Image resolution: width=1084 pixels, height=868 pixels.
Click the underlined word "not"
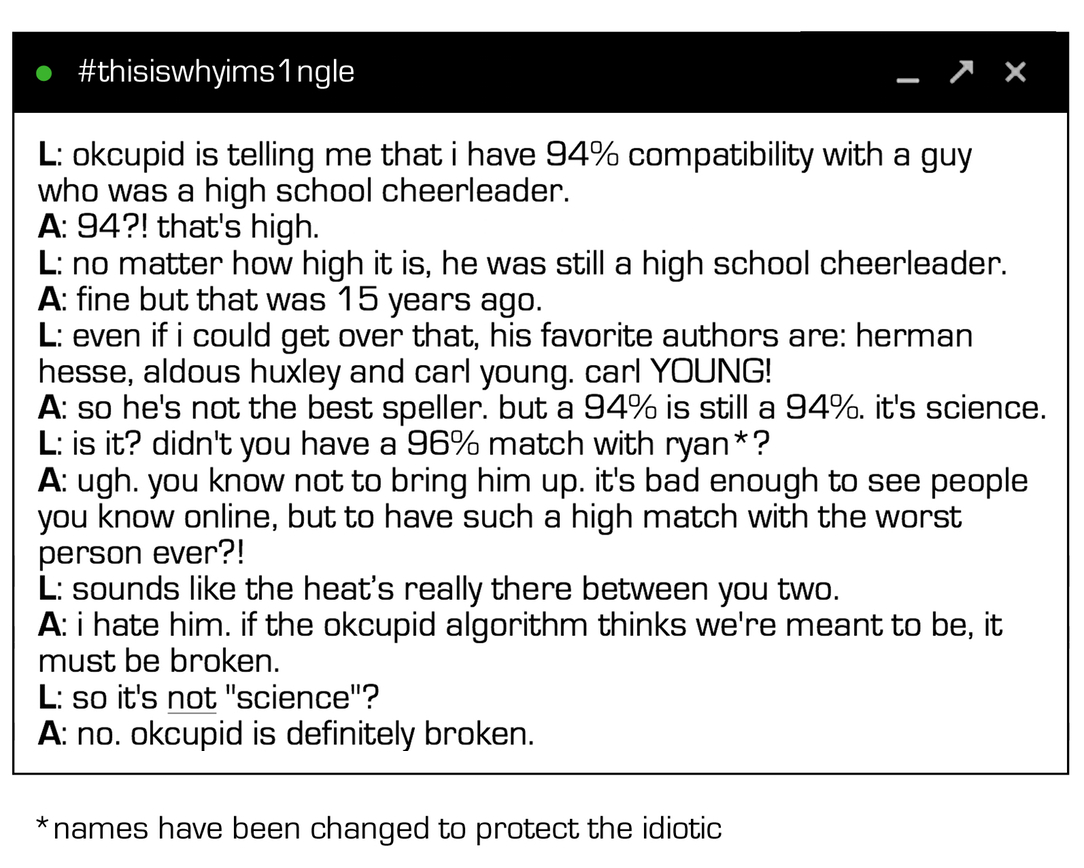pyautogui.click(x=191, y=698)
